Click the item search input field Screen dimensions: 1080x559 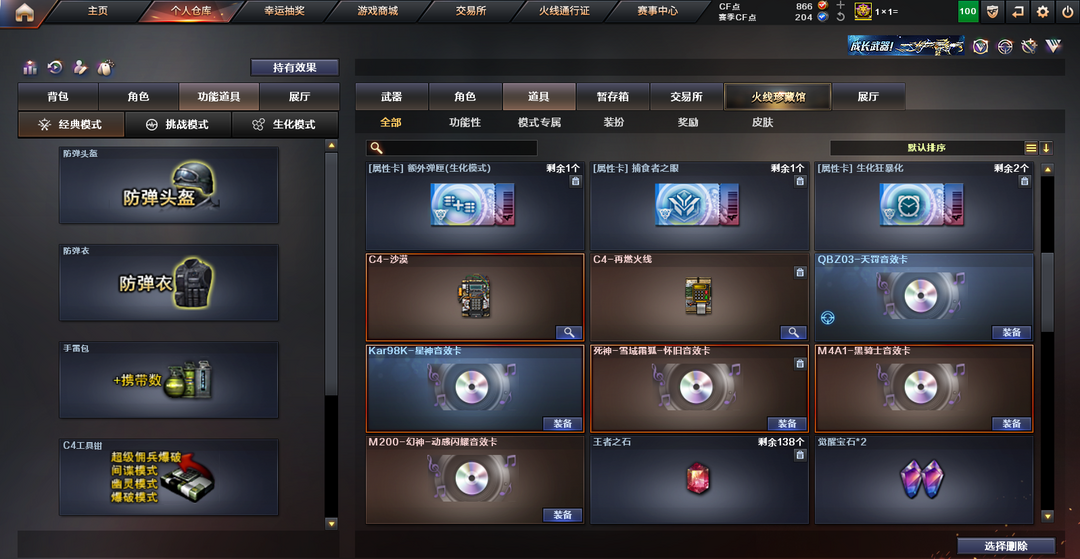(x=452, y=148)
